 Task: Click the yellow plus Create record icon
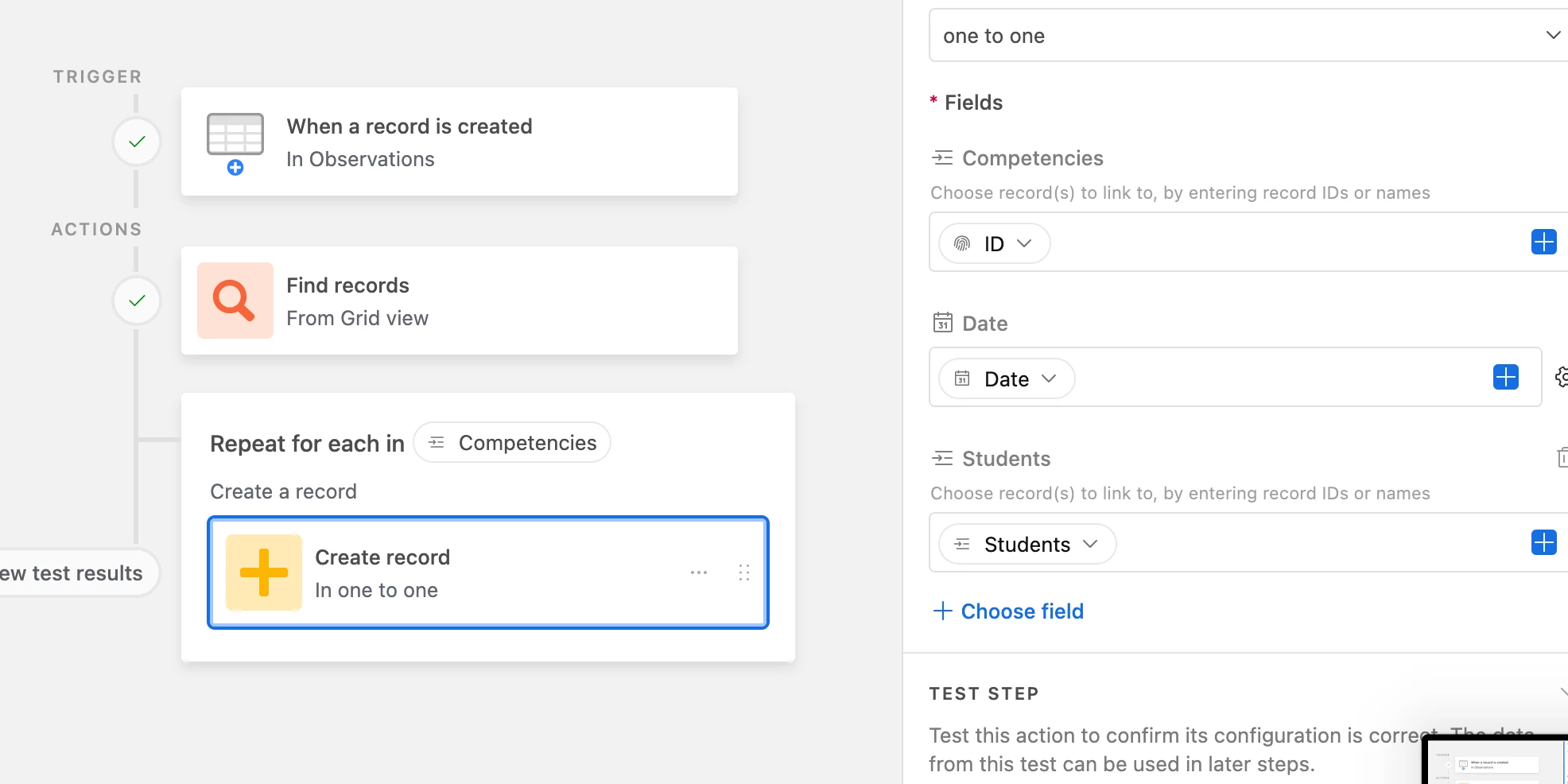pos(263,572)
